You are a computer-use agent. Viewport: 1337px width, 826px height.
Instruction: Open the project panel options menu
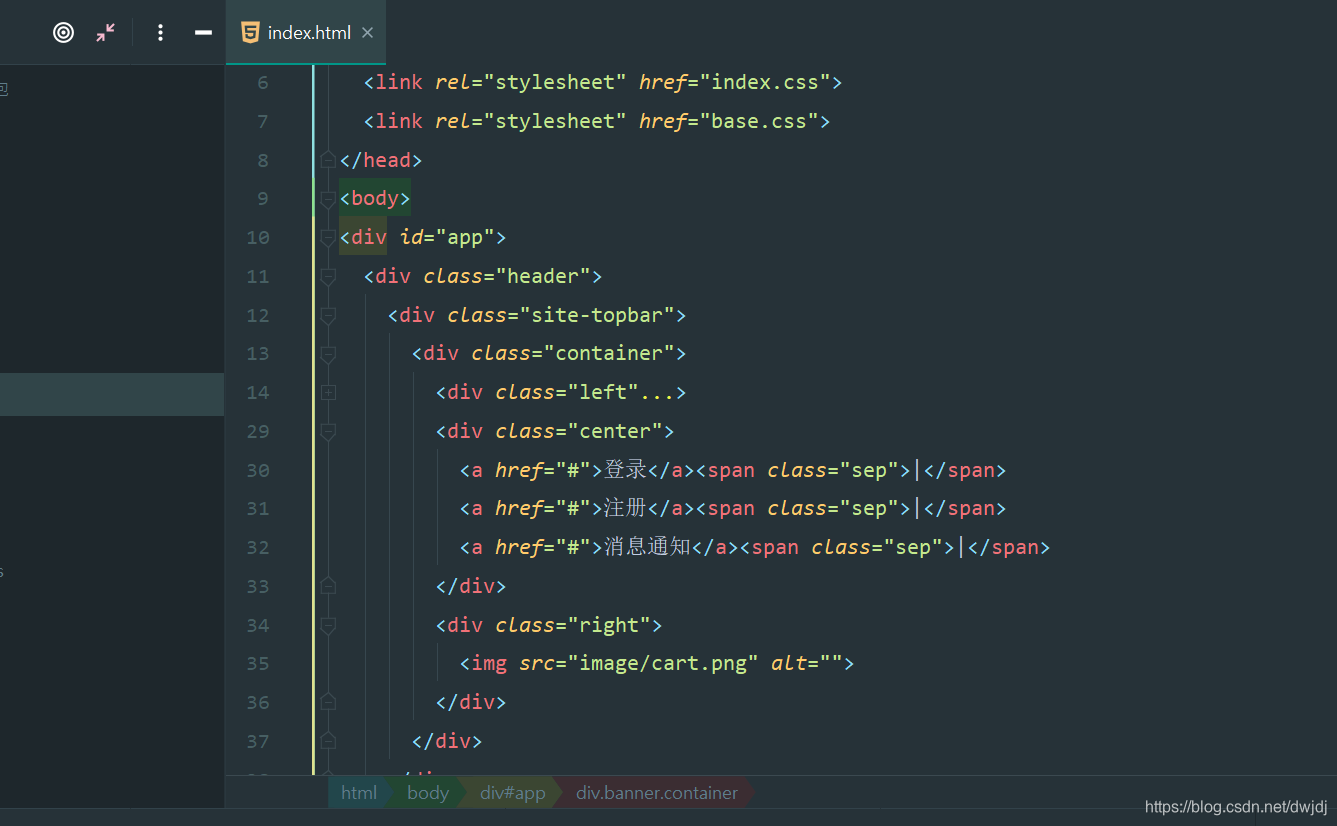tap(160, 33)
